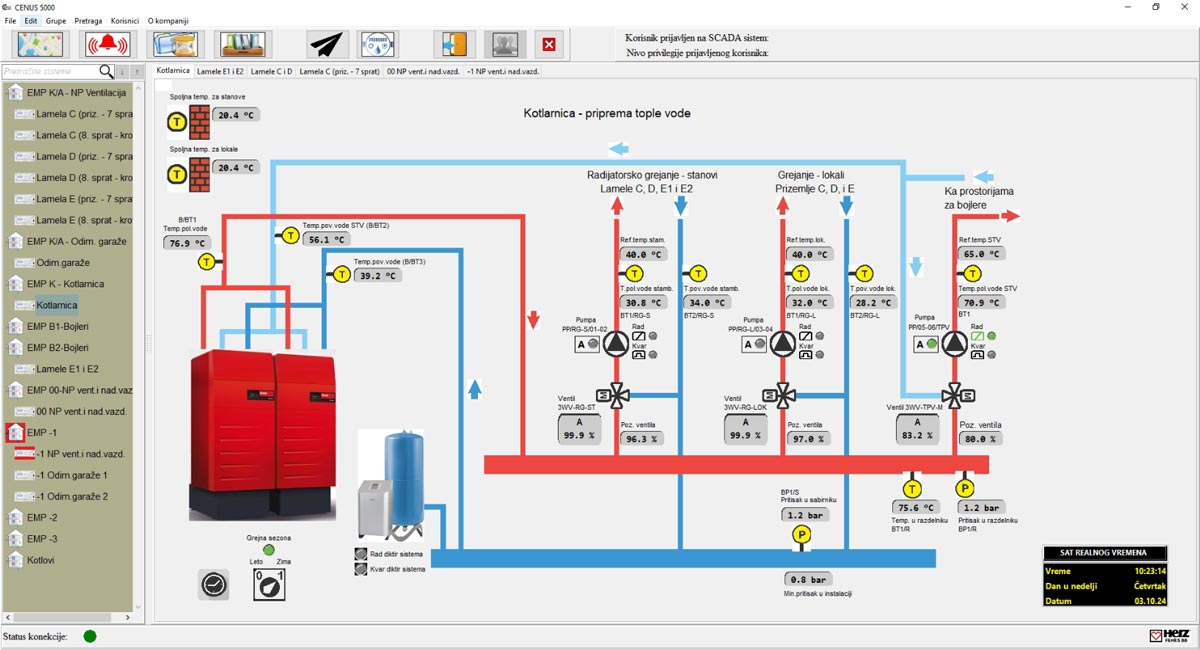Viewport: 1200px width, 650px height.
Task: Click the PP/RG-L/03-04 pump symbol
Action: point(783,345)
